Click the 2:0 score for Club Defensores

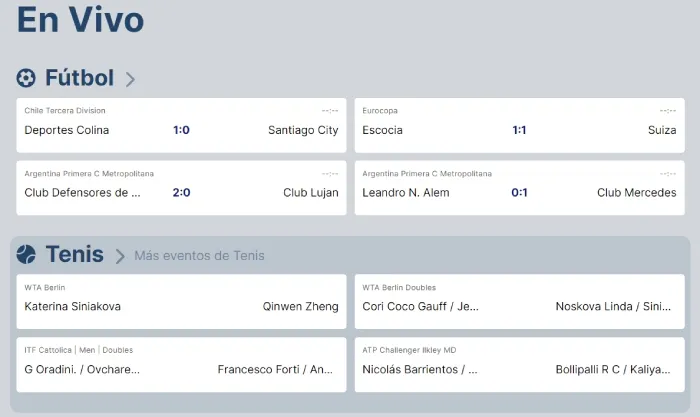coord(181,193)
